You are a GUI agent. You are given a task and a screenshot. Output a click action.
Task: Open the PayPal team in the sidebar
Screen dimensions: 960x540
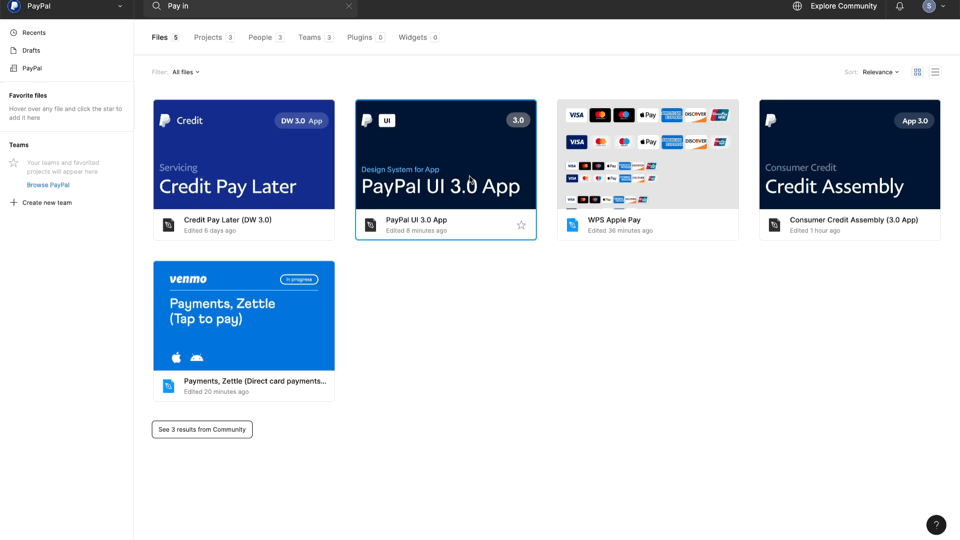point(32,68)
